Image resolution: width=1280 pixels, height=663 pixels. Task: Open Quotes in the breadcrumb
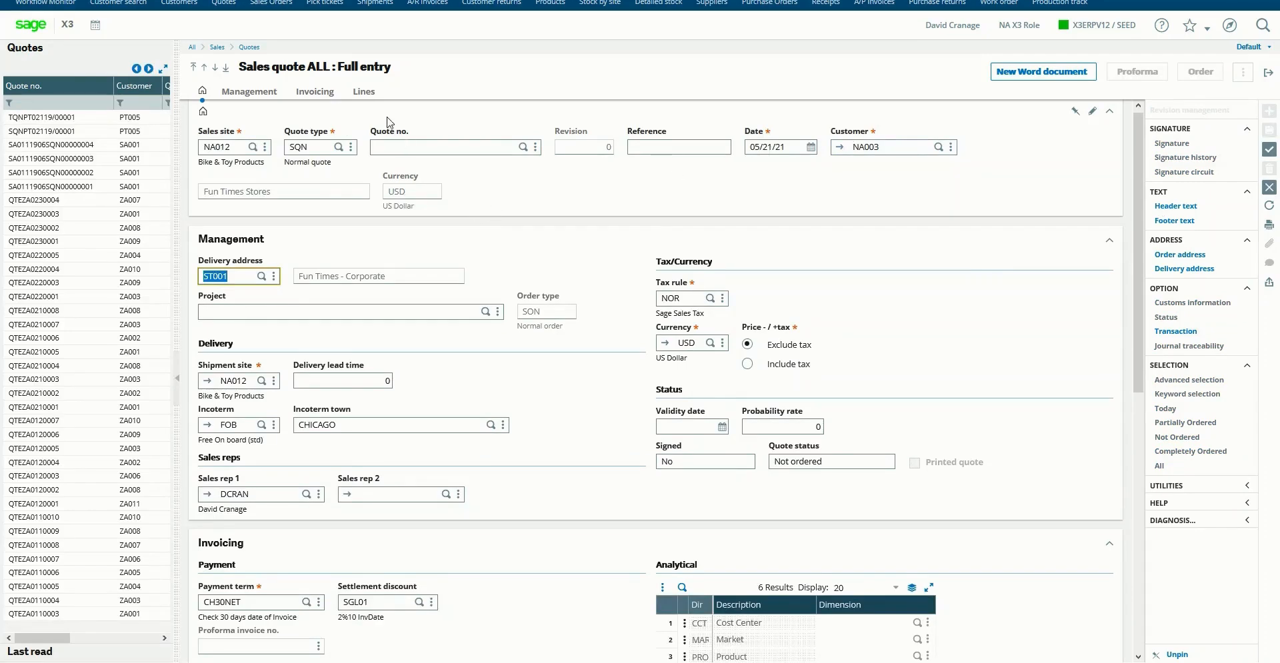coord(249,47)
